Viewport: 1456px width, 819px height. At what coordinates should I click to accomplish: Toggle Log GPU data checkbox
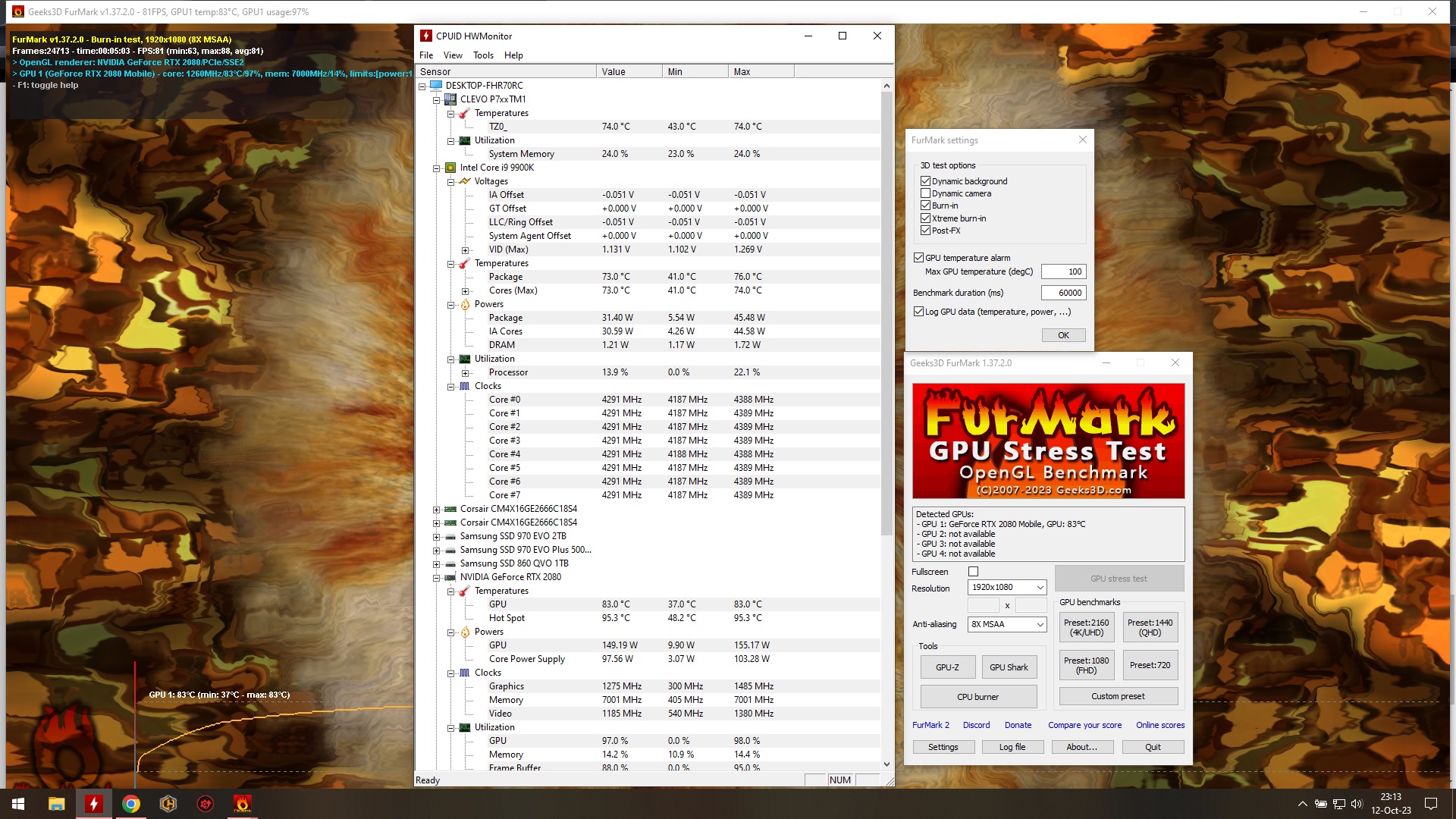coord(918,312)
